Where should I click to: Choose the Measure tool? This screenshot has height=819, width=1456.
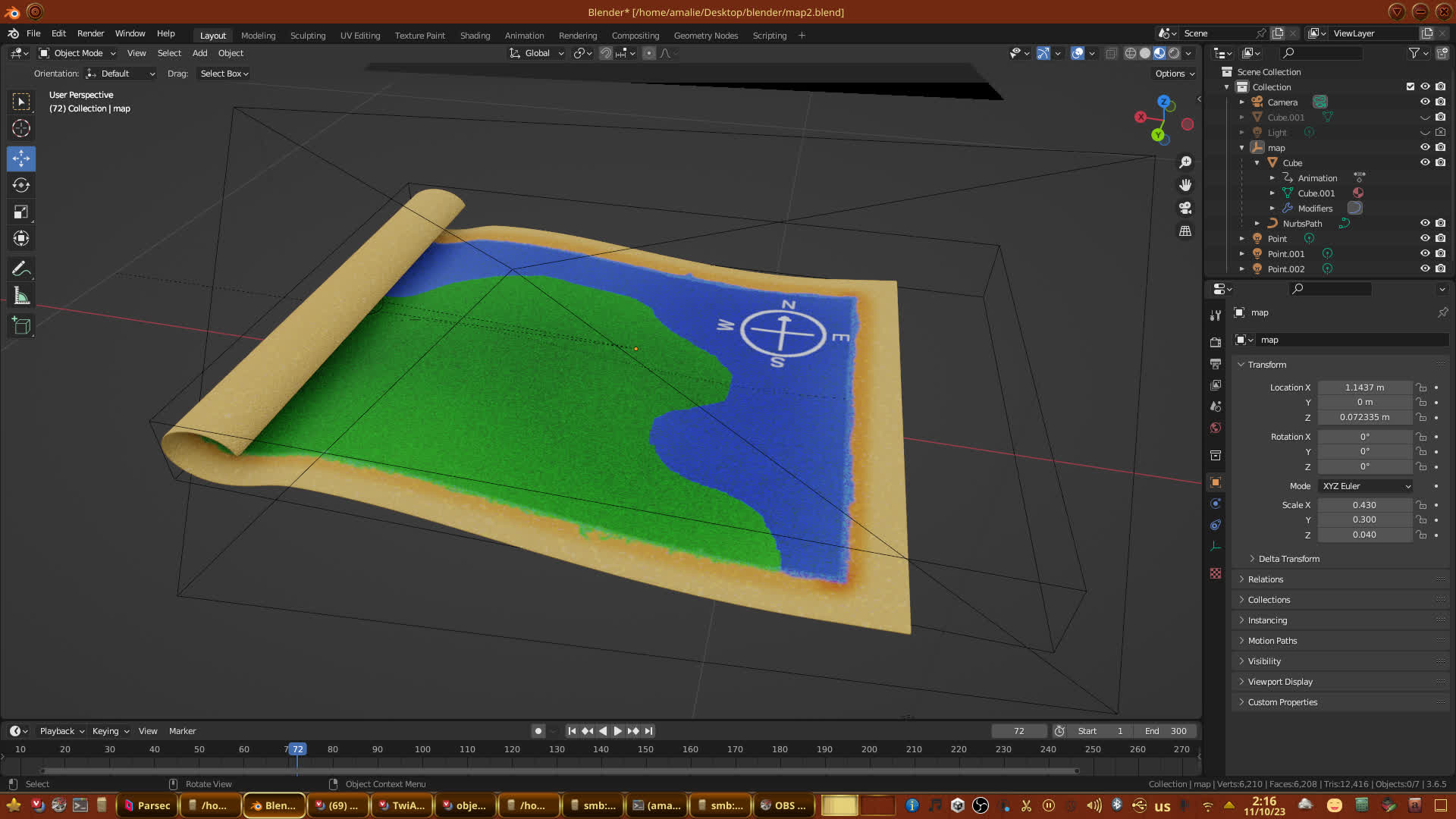tap(21, 297)
